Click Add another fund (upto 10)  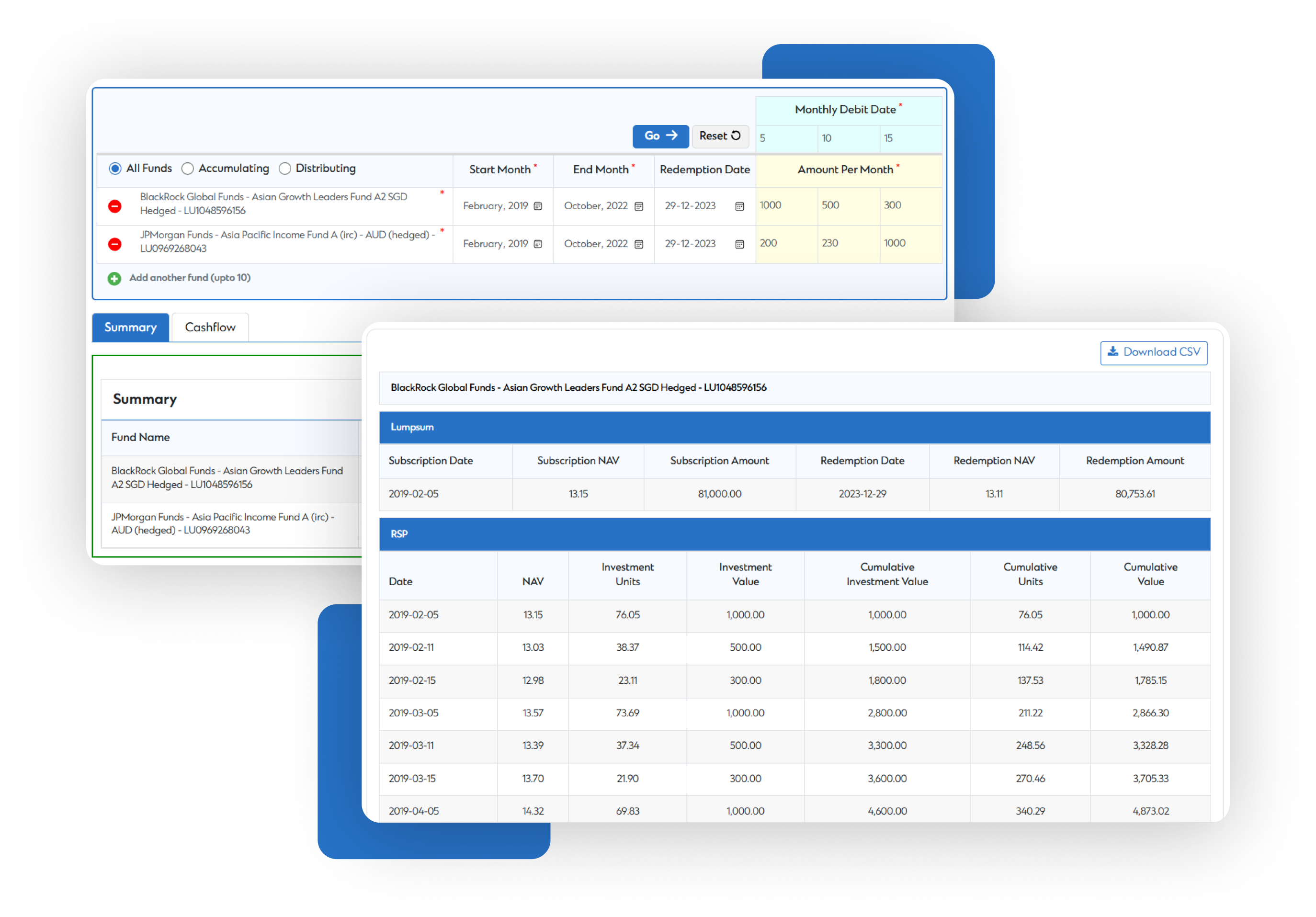[x=190, y=278]
